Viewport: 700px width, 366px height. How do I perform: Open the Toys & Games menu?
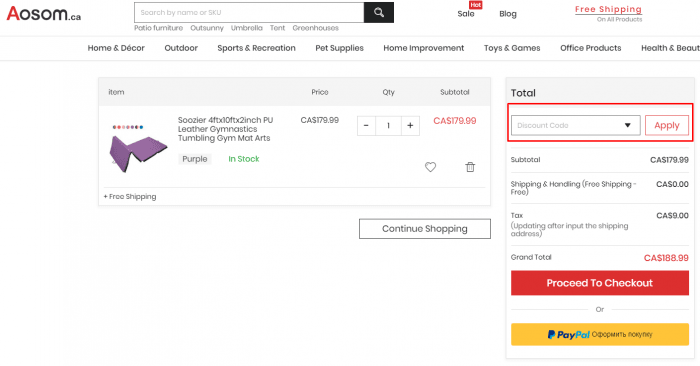pos(512,48)
